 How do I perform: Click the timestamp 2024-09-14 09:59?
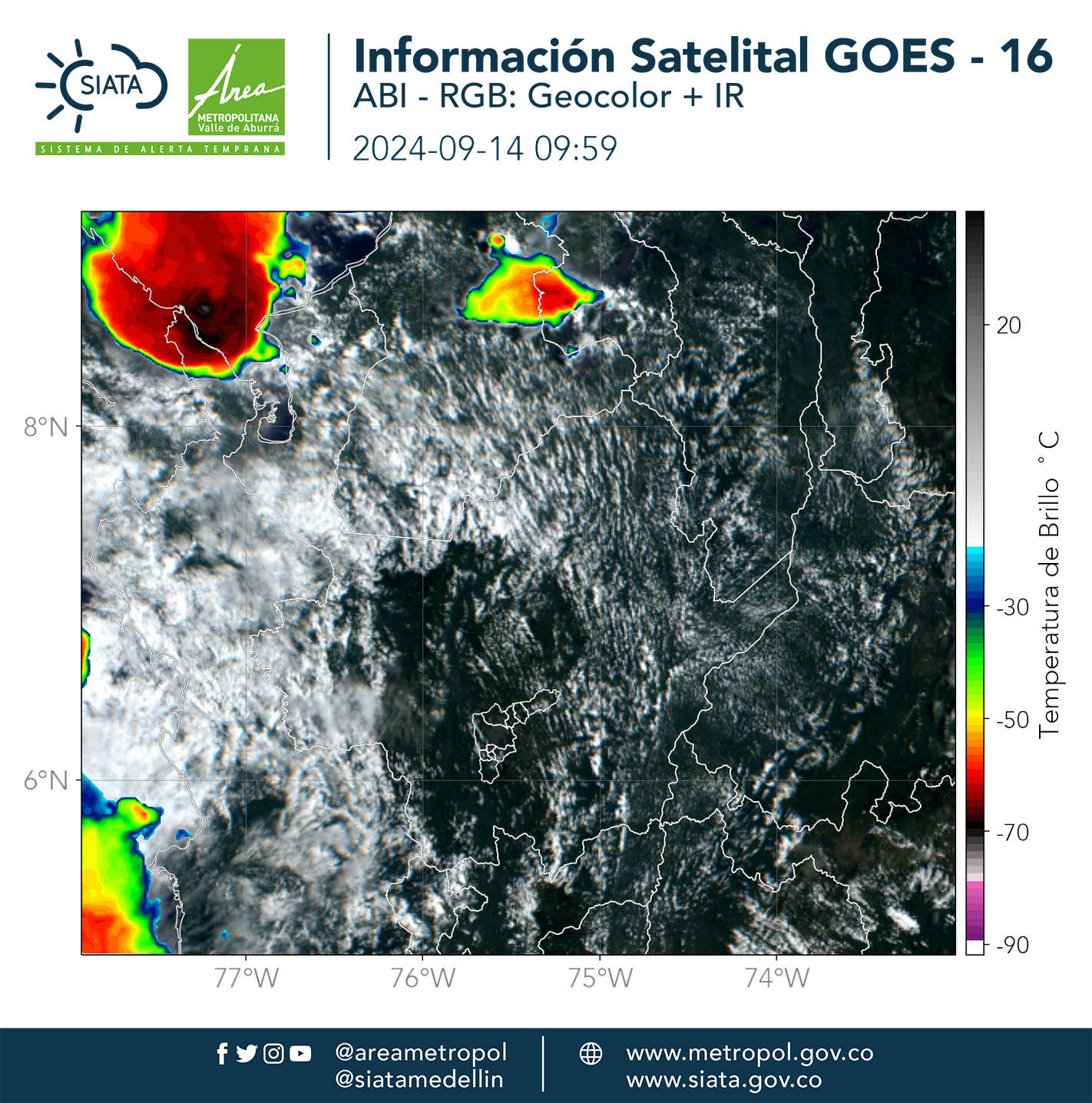coord(485,148)
